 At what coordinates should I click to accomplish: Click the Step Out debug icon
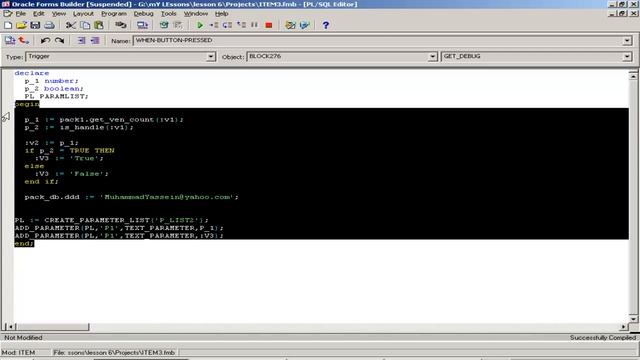pyautogui.click(x=241, y=25)
